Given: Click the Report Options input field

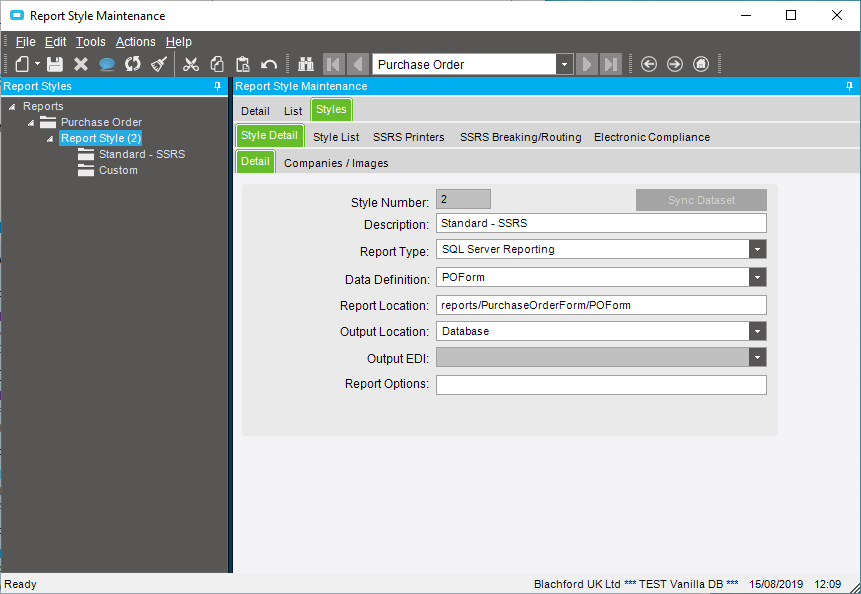Looking at the screenshot, I should click(600, 385).
